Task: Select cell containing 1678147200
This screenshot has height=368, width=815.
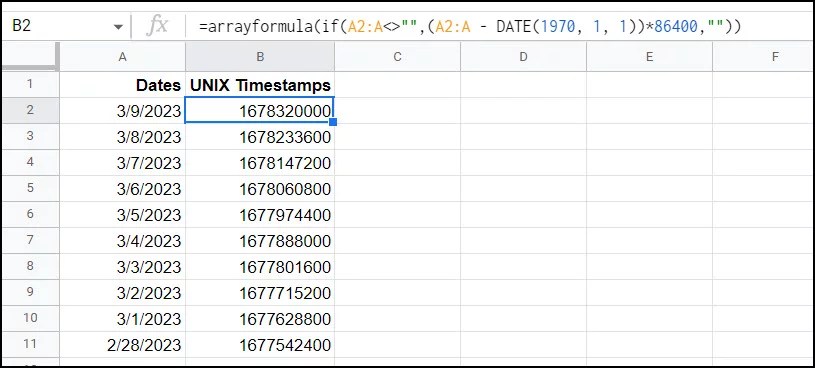Action: point(260,162)
